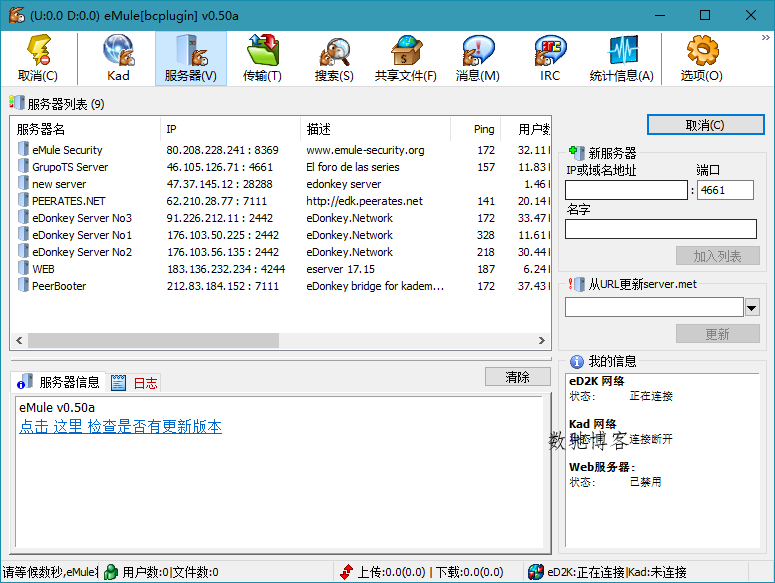Select IP 80.208.228.241 : 8369

coord(222,150)
